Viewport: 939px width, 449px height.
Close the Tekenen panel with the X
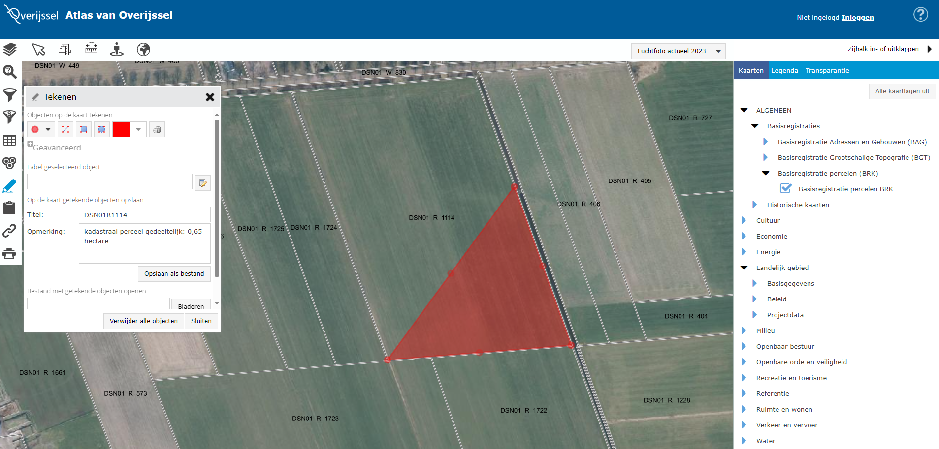click(x=210, y=97)
